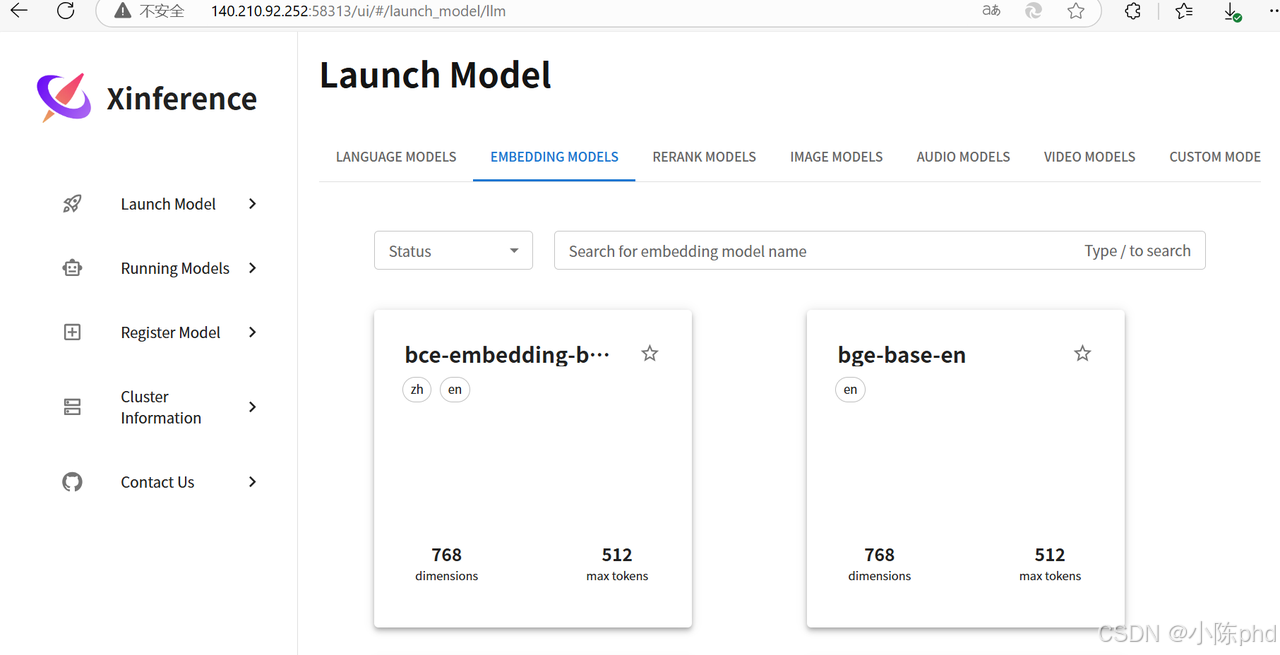The image size is (1280, 655).
Task: Open the Rerank Models tab
Action: click(704, 157)
